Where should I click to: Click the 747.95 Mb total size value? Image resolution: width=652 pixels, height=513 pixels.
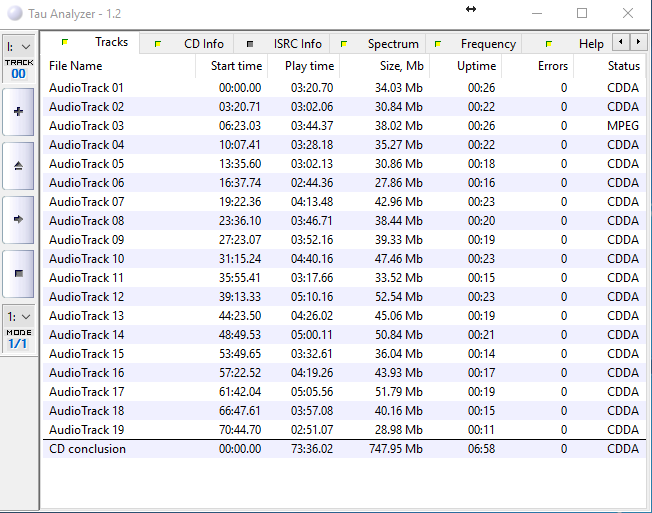click(x=396, y=449)
